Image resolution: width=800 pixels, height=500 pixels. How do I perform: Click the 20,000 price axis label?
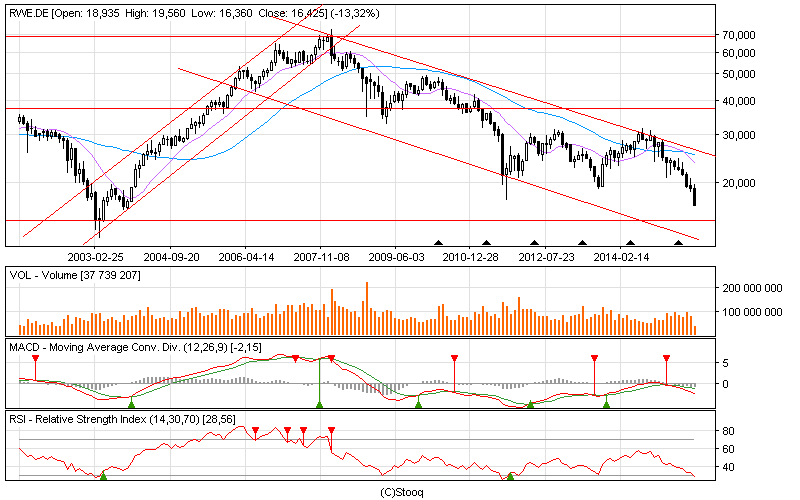739,183
